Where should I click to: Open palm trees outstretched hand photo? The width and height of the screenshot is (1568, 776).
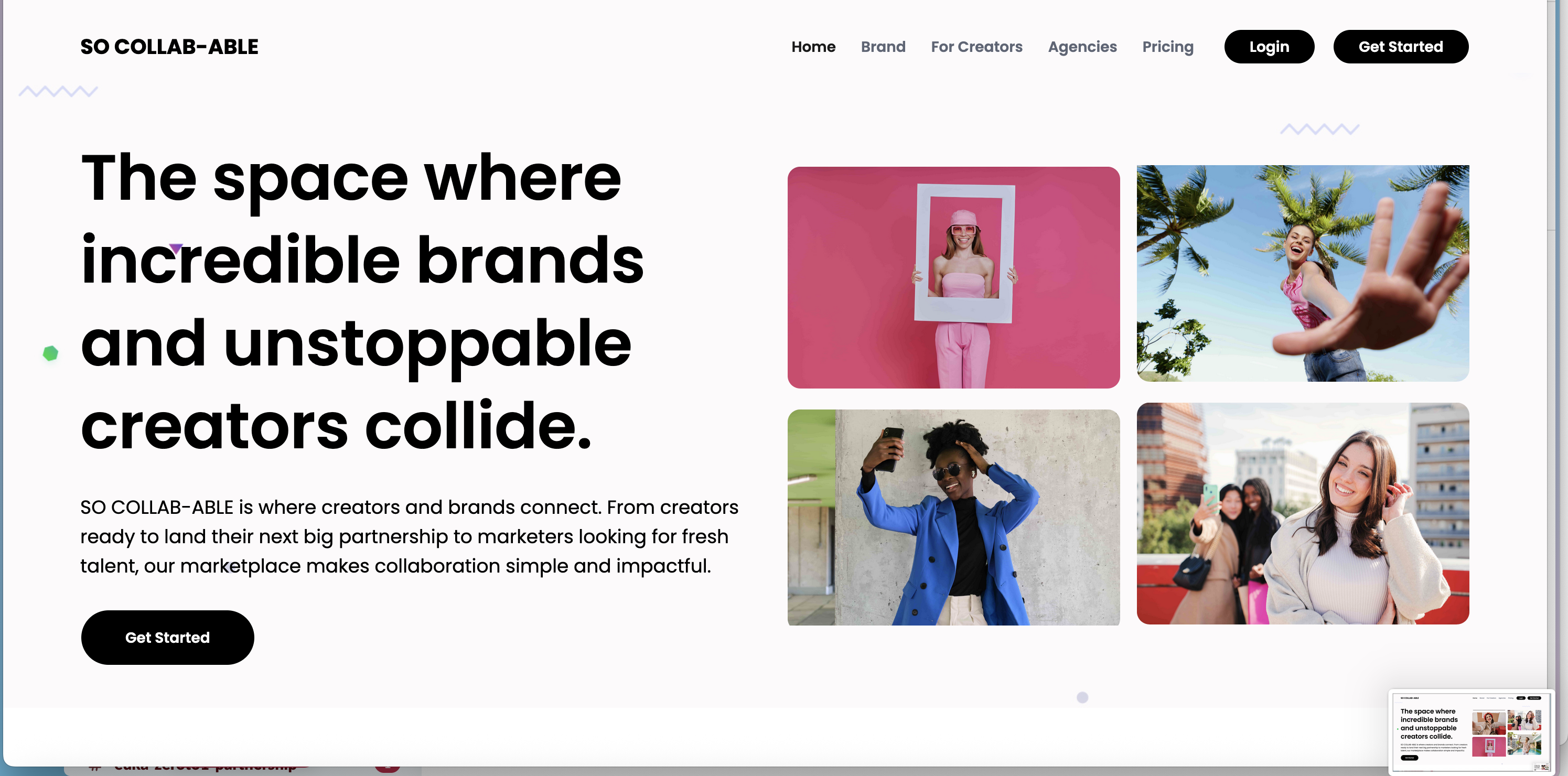1303,273
